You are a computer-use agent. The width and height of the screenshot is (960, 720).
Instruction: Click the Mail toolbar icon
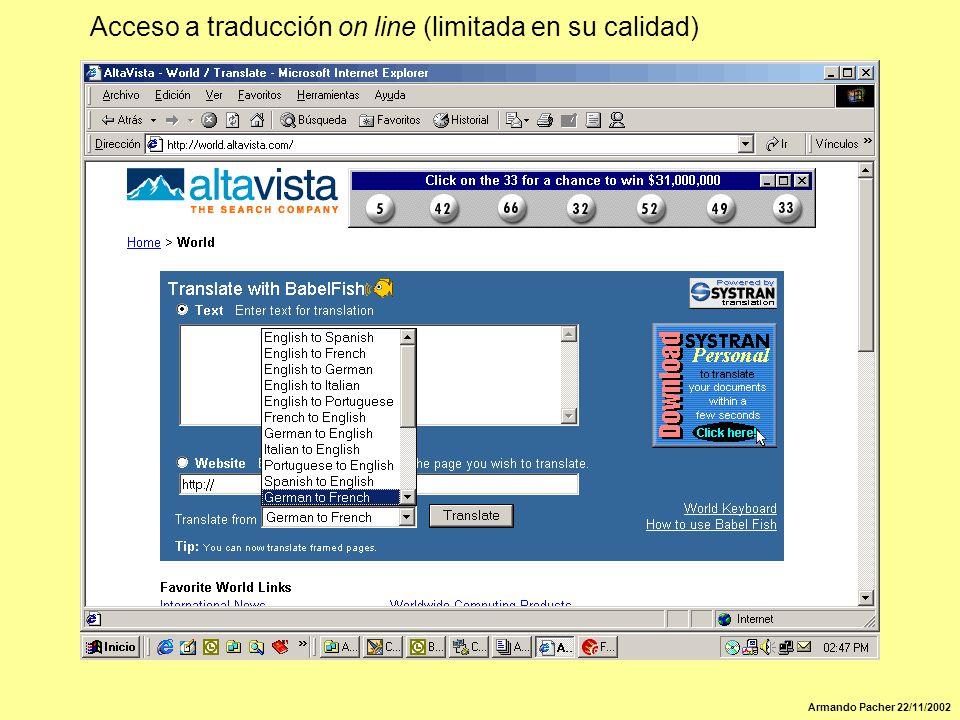(x=513, y=120)
